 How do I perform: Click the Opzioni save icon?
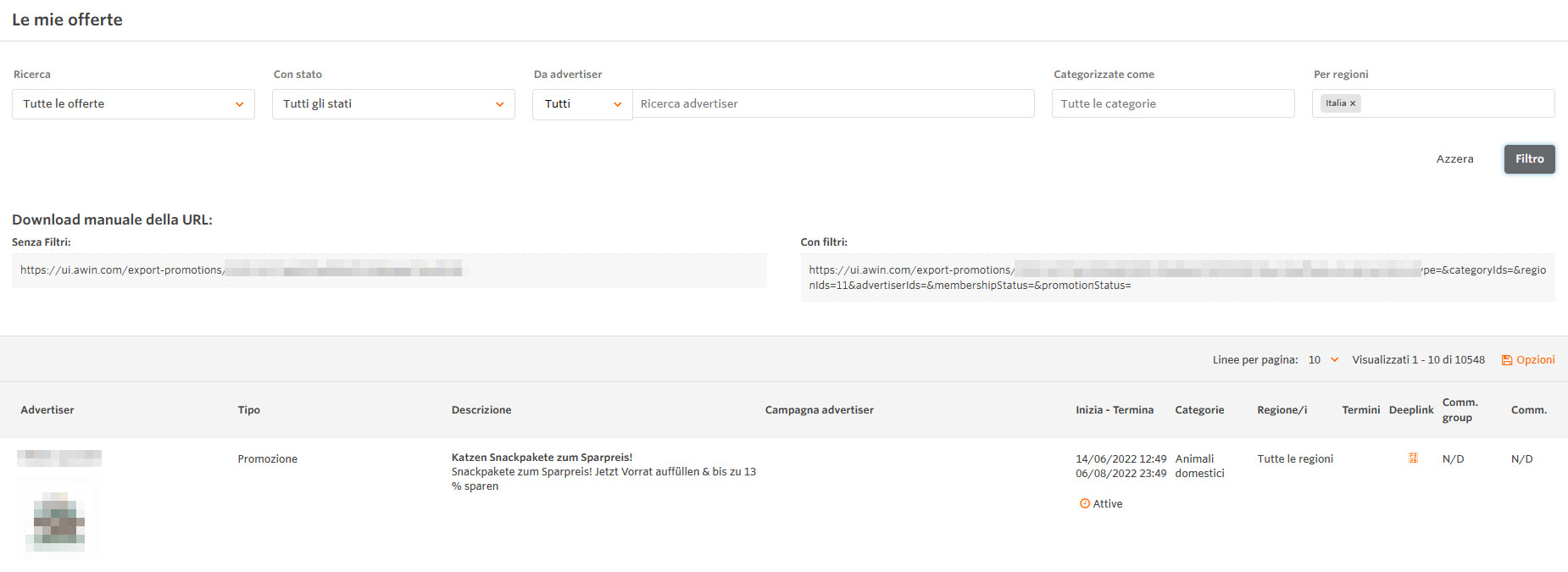(1506, 360)
